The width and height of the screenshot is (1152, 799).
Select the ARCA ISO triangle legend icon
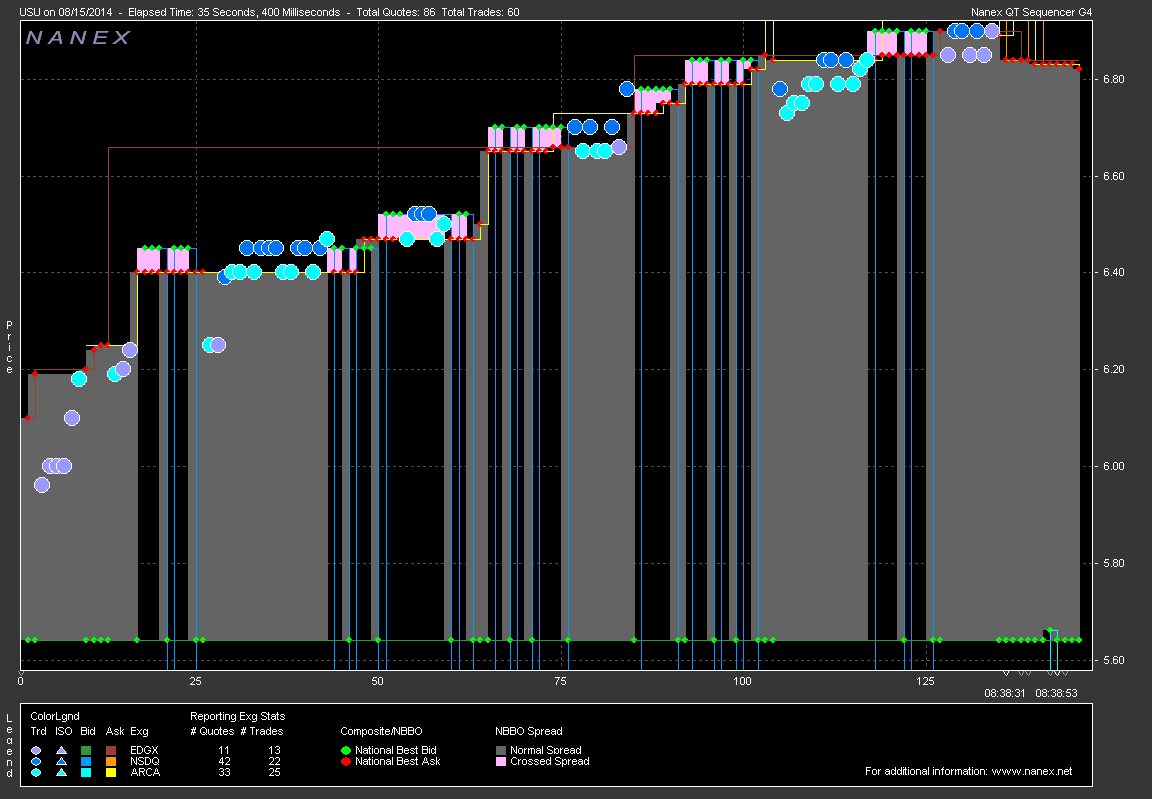coord(62,773)
